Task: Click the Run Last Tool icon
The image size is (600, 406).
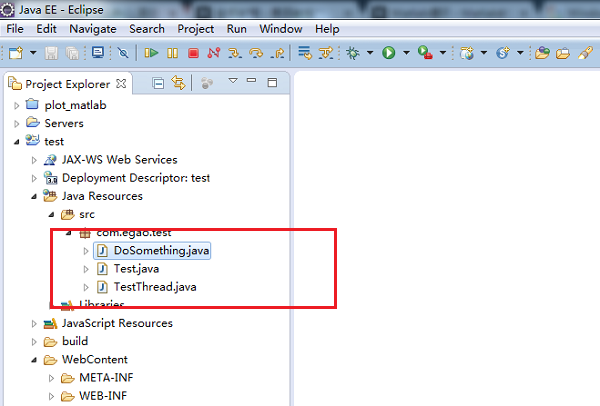Action: tap(425, 53)
